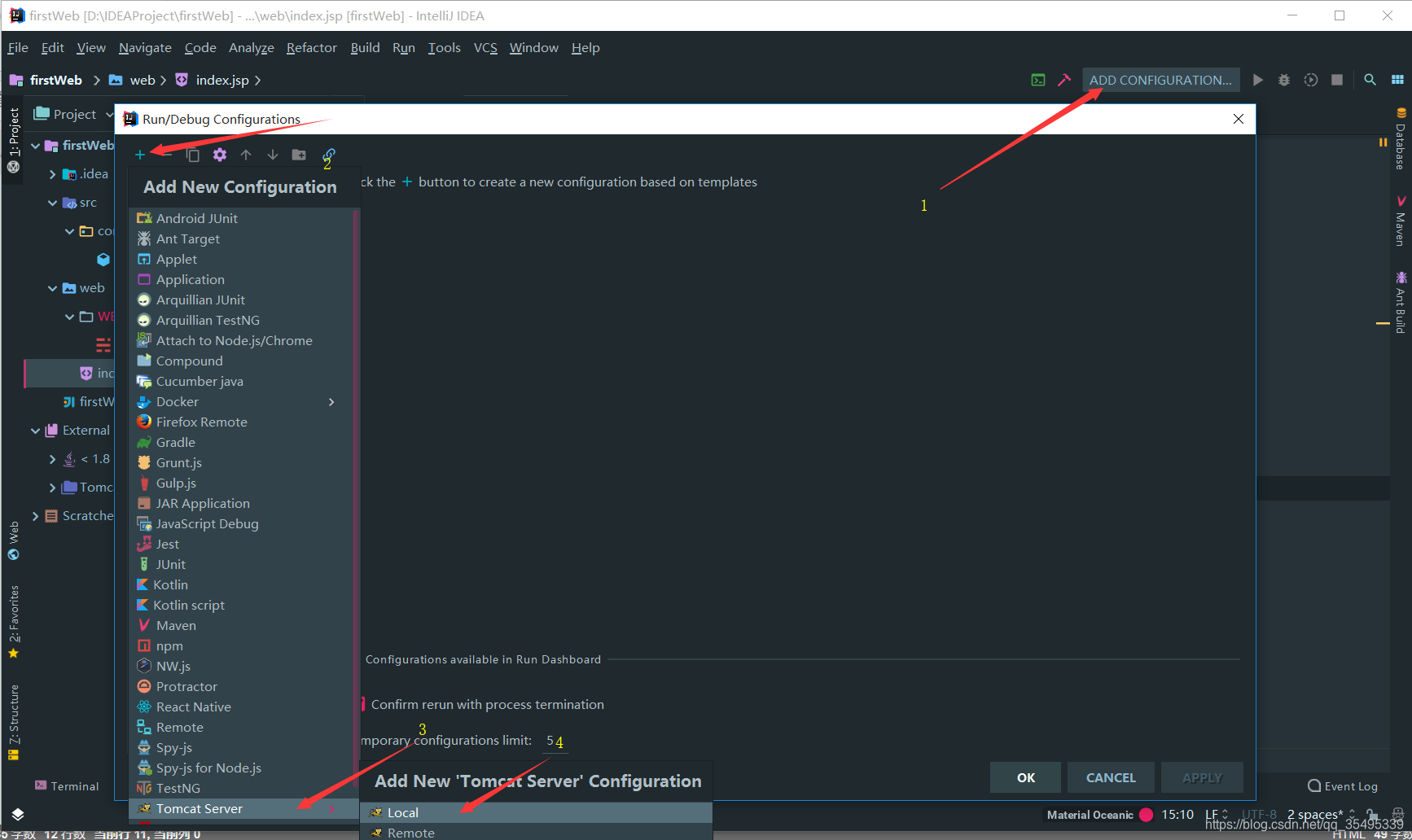Click the plus Add New Configuration icon
This screenshot has width=1412, height=840.
coord(140,155)
